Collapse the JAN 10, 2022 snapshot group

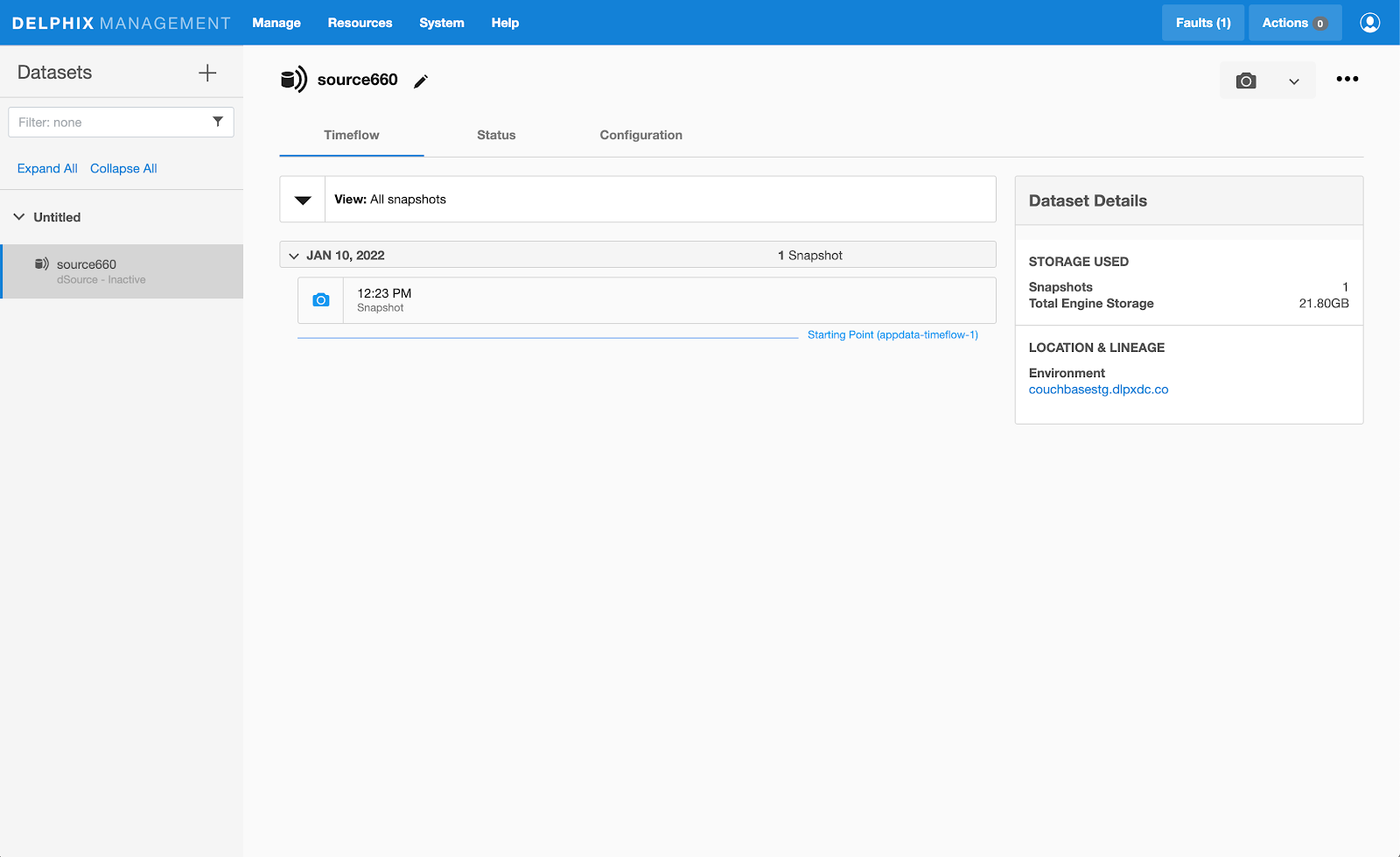(295, 255)
